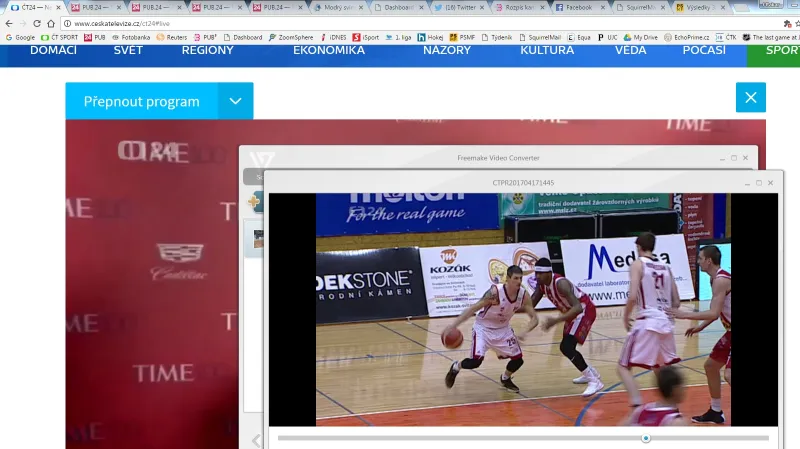Image resolution: width=800 pixels, height=449 pixels.
Task: Open the SVĚT news section
Action: coord(128,50)
